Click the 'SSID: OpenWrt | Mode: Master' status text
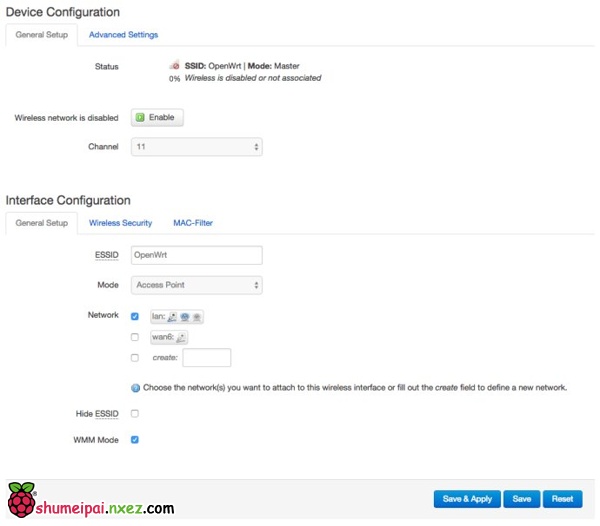Viewport: 600px width, 526px height. pyautogui.click(x=242, y=66)
